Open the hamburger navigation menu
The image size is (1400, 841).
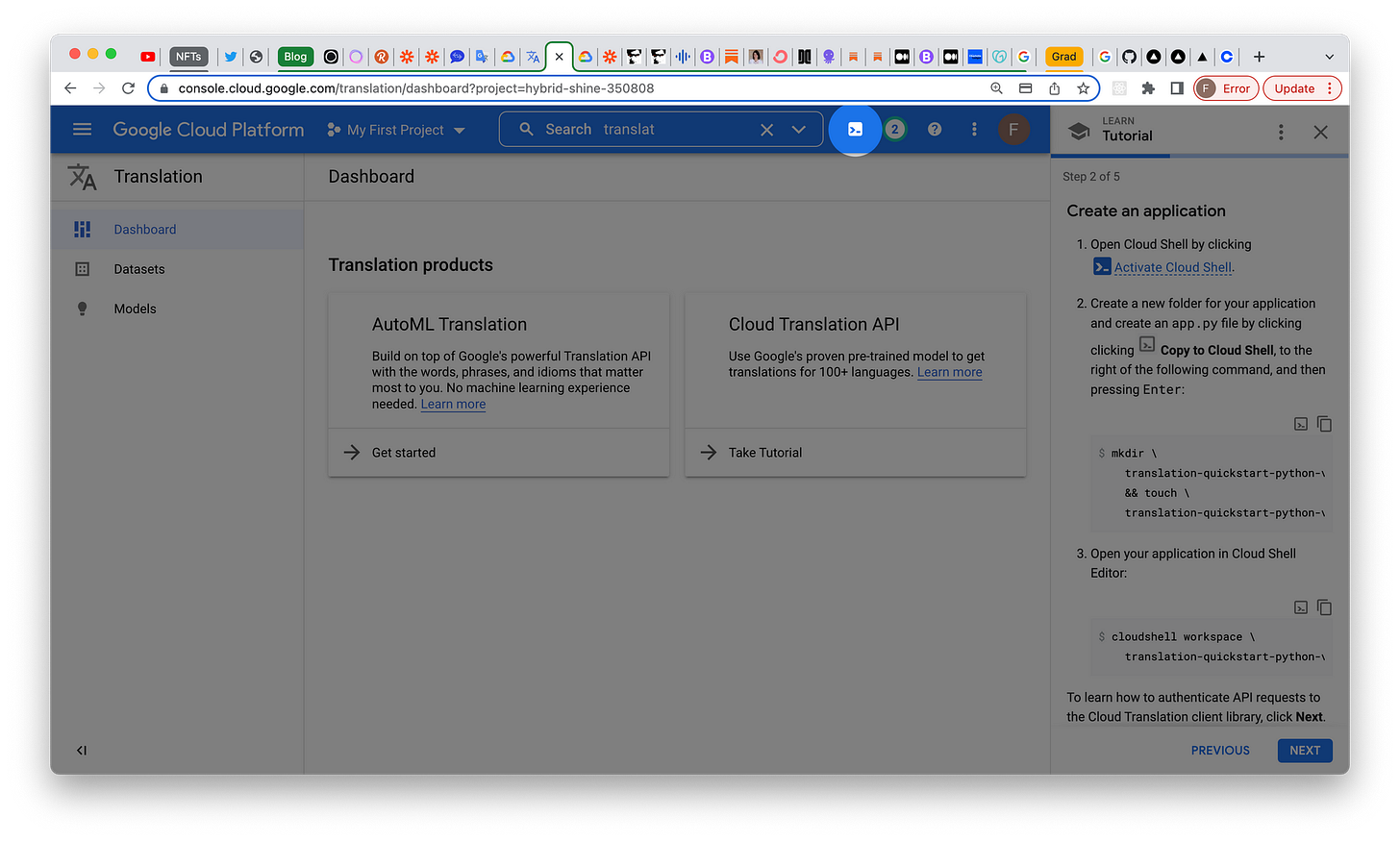(x=83, y=130)
